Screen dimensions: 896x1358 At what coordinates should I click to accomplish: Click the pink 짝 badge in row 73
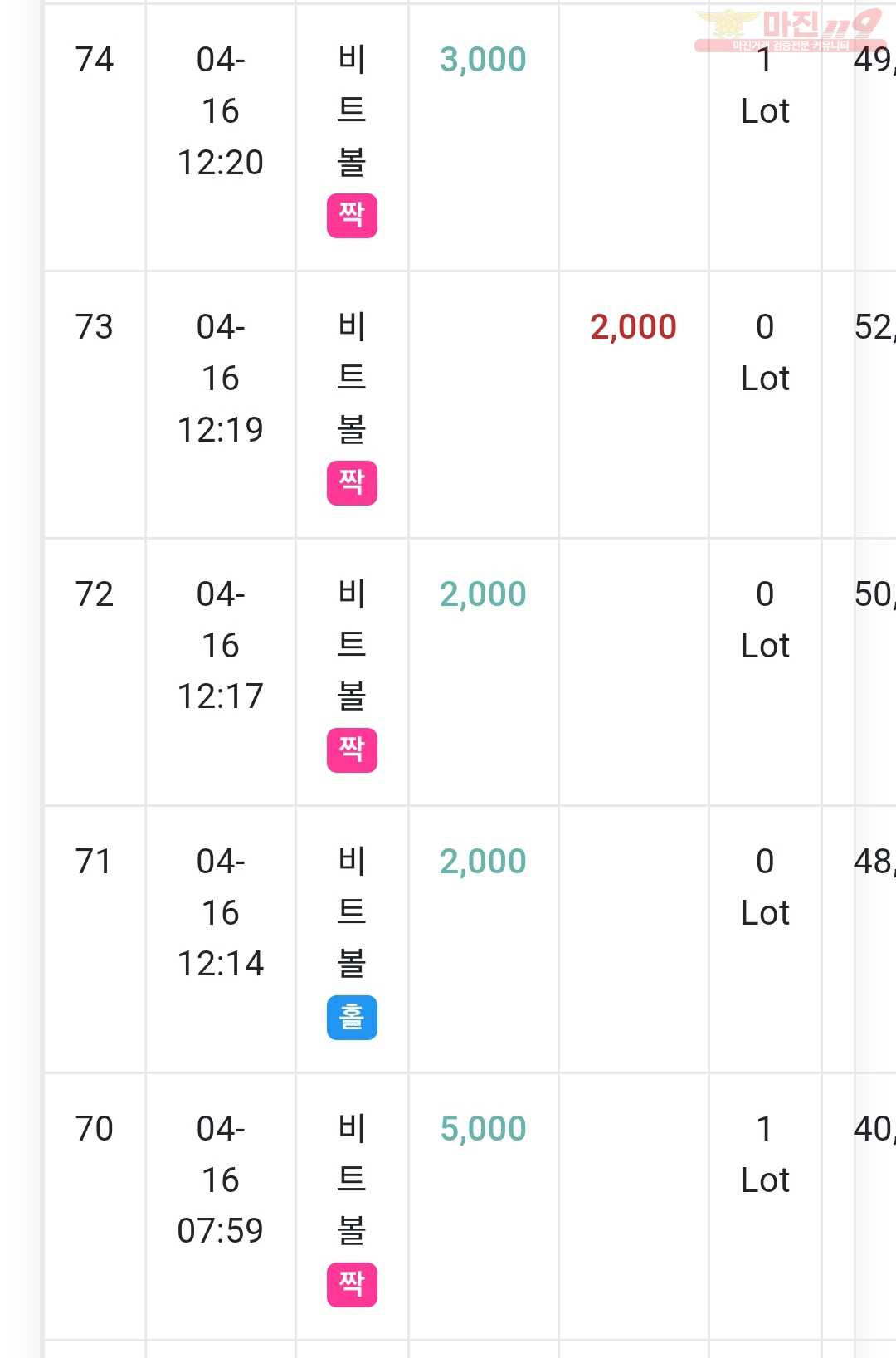click(352, 483)
